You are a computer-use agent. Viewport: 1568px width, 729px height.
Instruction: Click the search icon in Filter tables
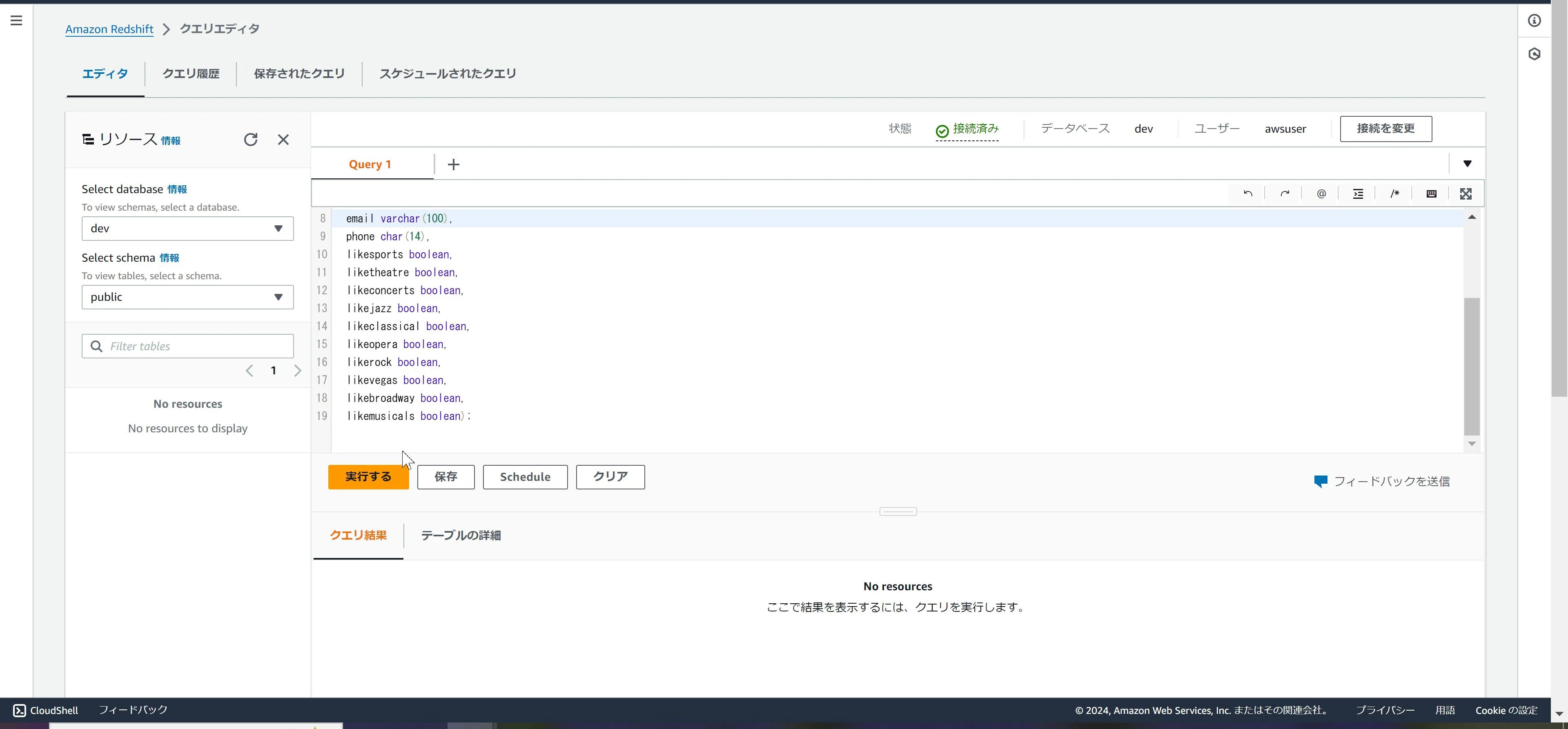tap(96, 346)
